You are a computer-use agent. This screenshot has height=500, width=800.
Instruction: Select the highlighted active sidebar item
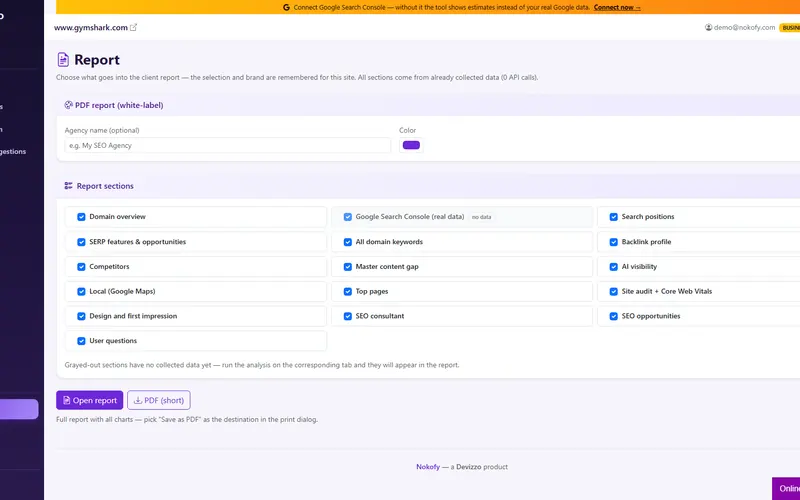coord(19,409)
